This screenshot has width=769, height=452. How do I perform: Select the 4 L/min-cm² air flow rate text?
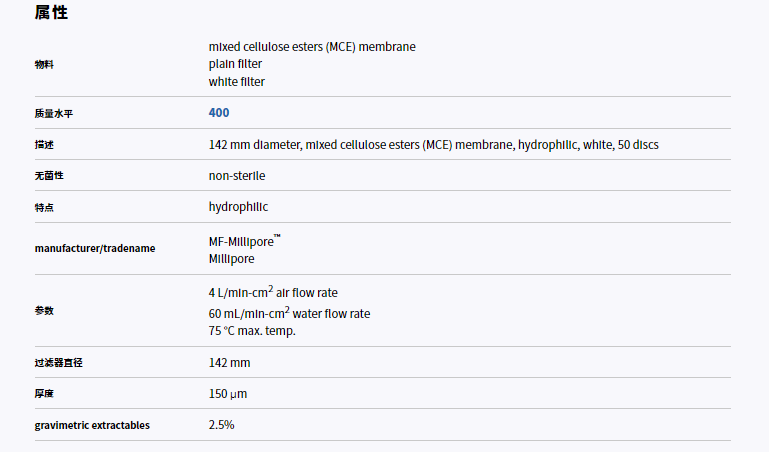[273, 292]
